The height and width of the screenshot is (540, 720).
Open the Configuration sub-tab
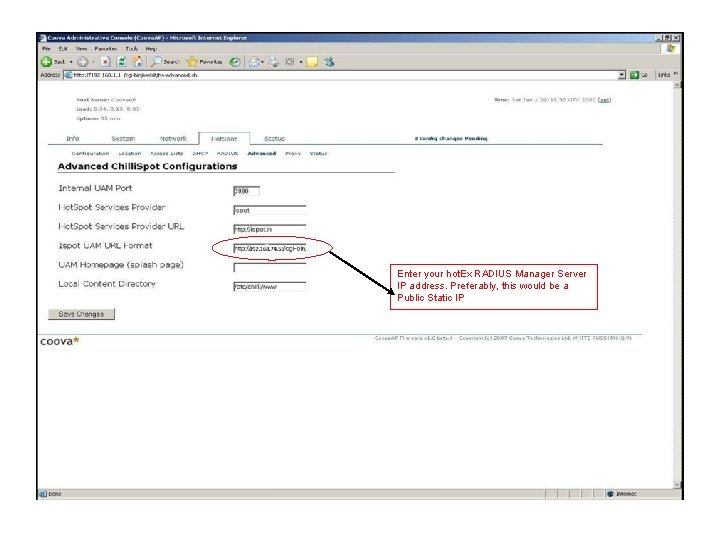pyautogui.click(x=90, y=153)
